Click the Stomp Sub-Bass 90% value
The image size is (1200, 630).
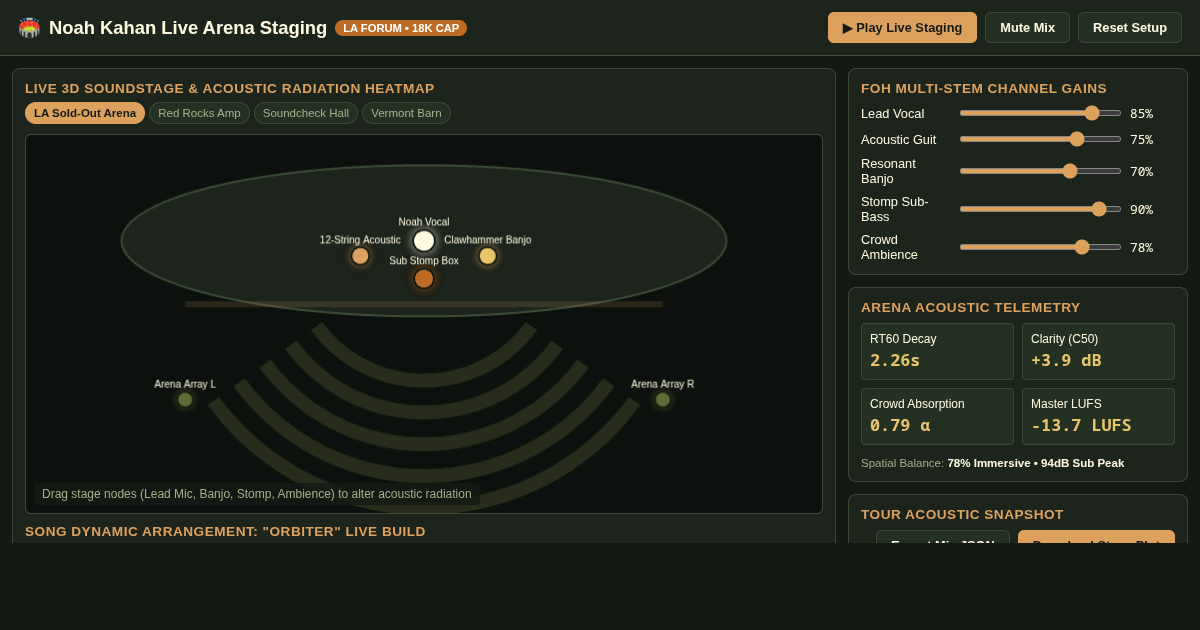tap(1141, 209)
